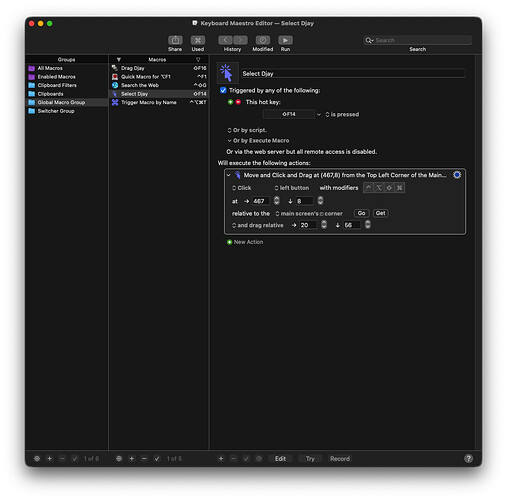The image size is (506, 500).
Task: Adjust the 467 horizontal stepper
Action: (276, 201)
